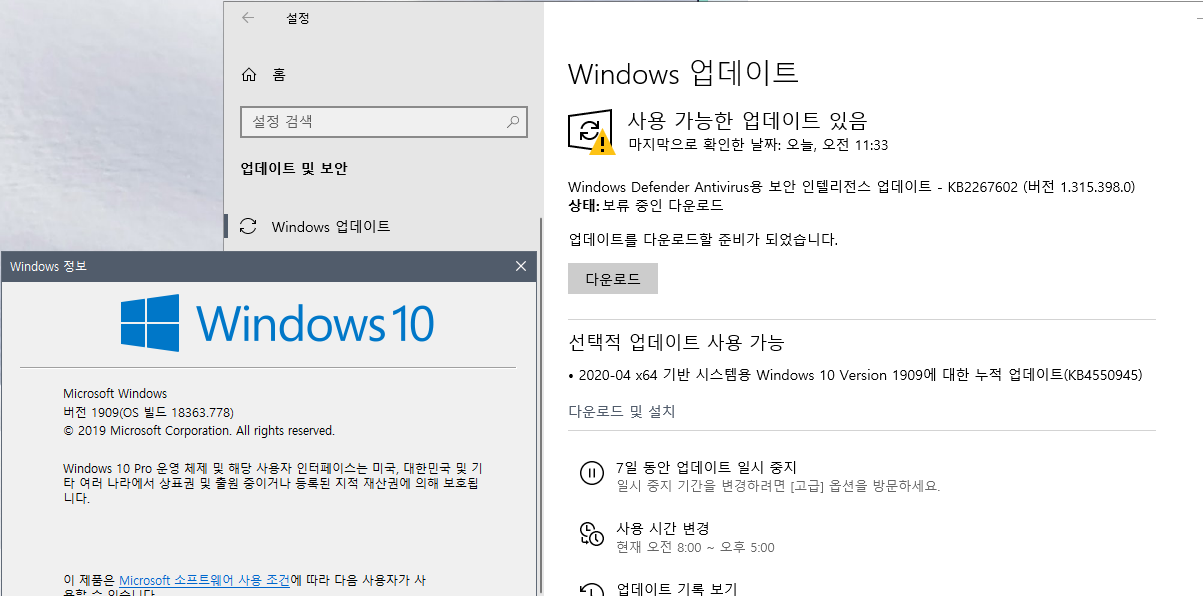Click the © 2019 Microsoft Corporation text

[x=199, y=431]
